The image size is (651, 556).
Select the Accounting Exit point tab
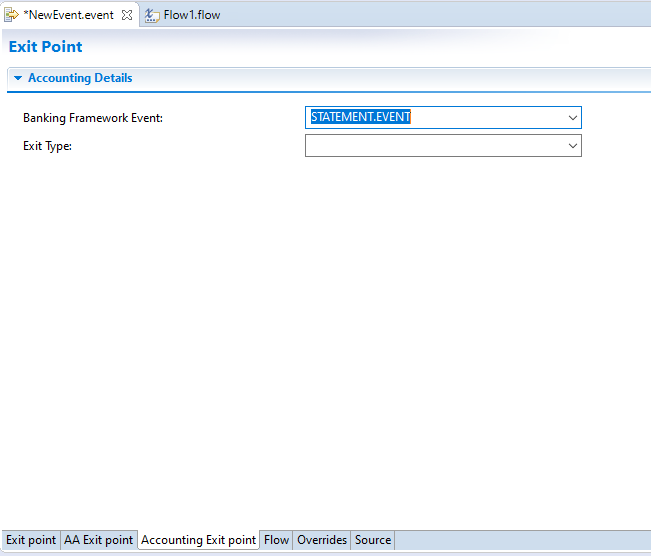click(198, 540)
